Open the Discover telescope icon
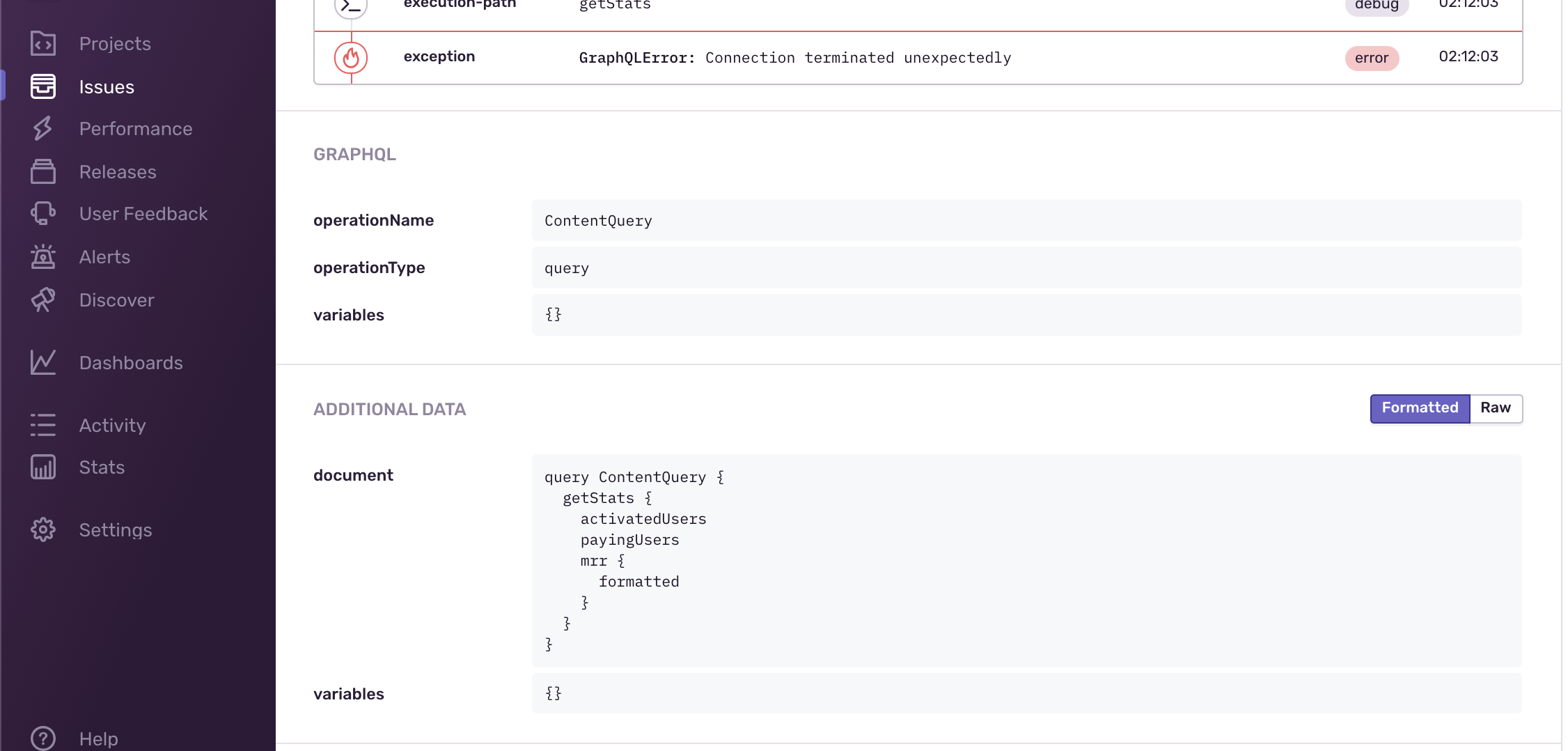The image size is (1568, 751). tap(43, 300)
